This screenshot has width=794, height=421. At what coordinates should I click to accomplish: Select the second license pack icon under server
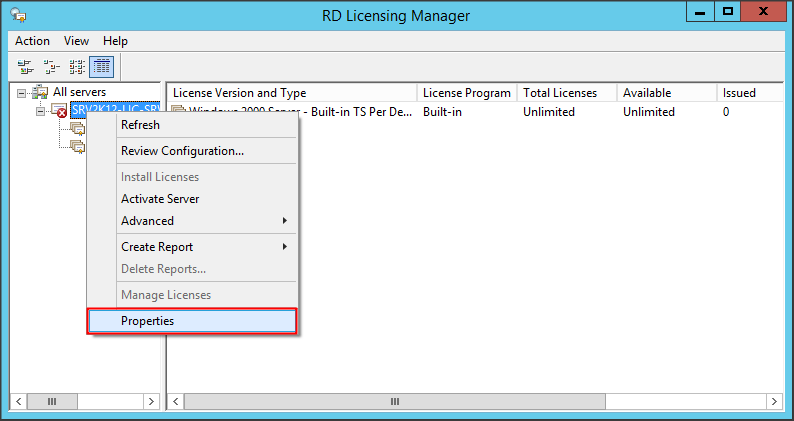(78, 147)
